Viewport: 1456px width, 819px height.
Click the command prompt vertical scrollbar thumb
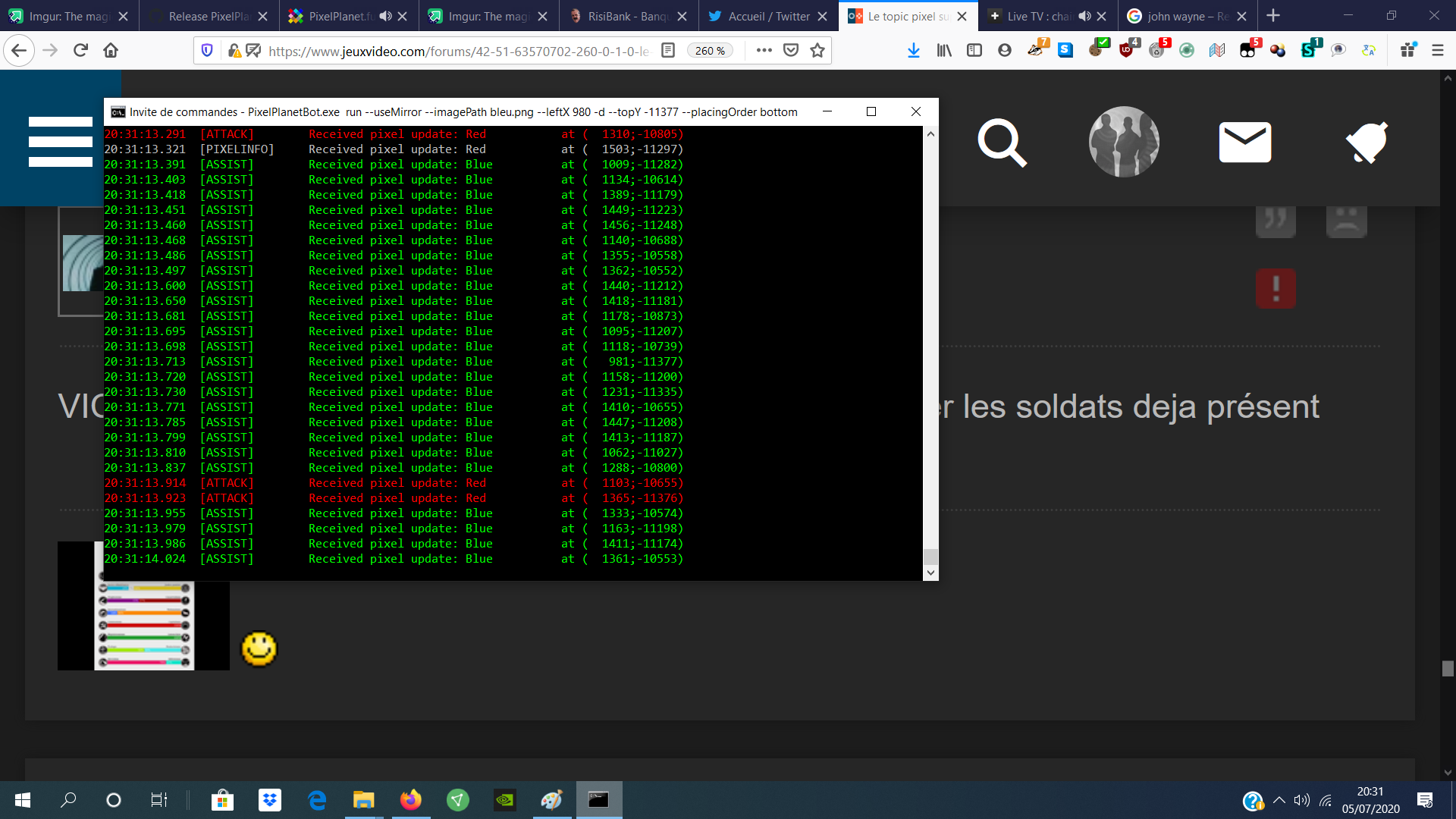pyautogui.click(x=930, y=557)
